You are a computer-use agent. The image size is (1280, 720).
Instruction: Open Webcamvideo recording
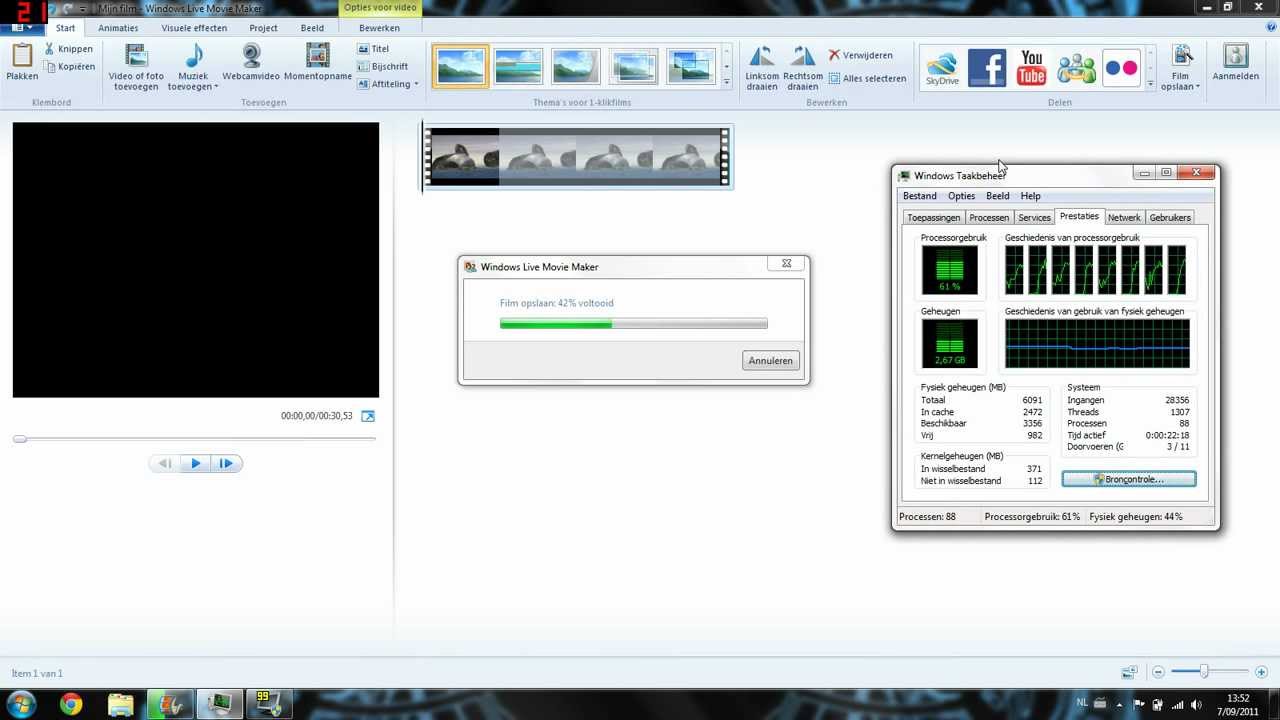click(x=251, y=62)
